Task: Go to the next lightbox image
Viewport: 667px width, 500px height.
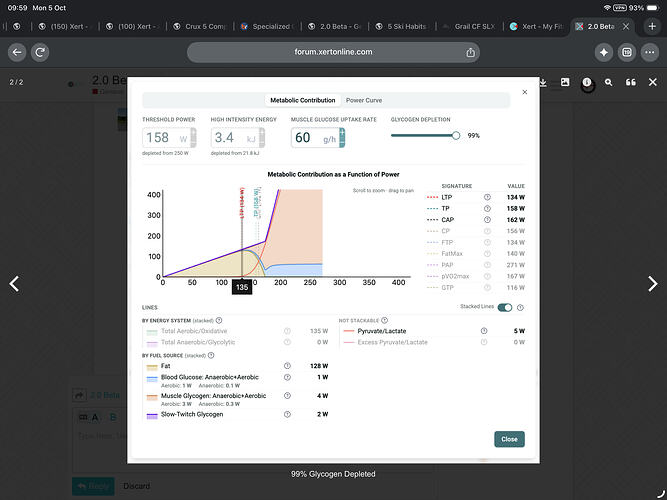Action: pos(653,284)
